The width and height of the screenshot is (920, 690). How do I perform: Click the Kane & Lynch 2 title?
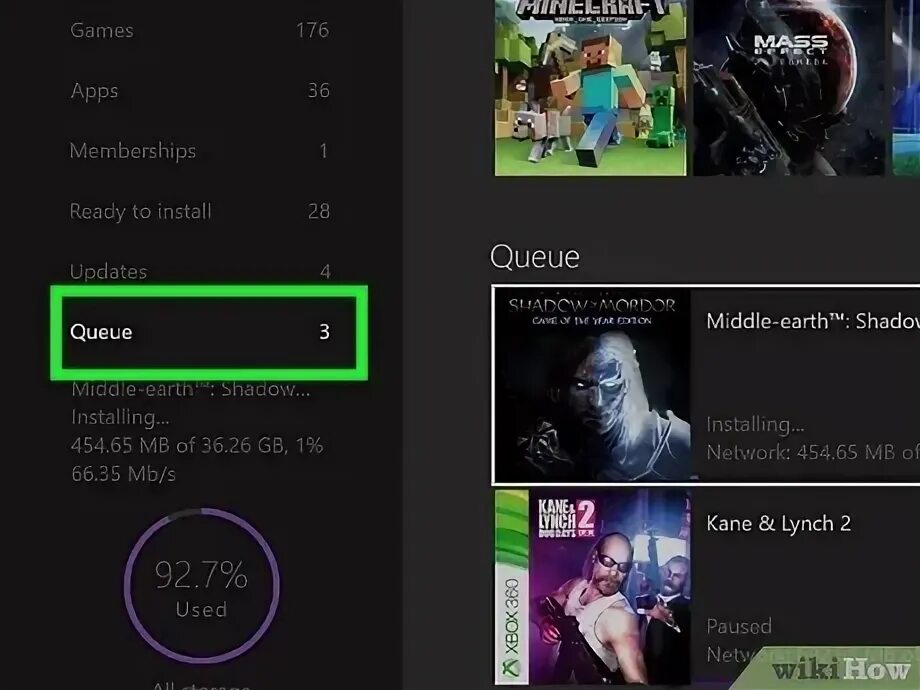pos(778,523)
